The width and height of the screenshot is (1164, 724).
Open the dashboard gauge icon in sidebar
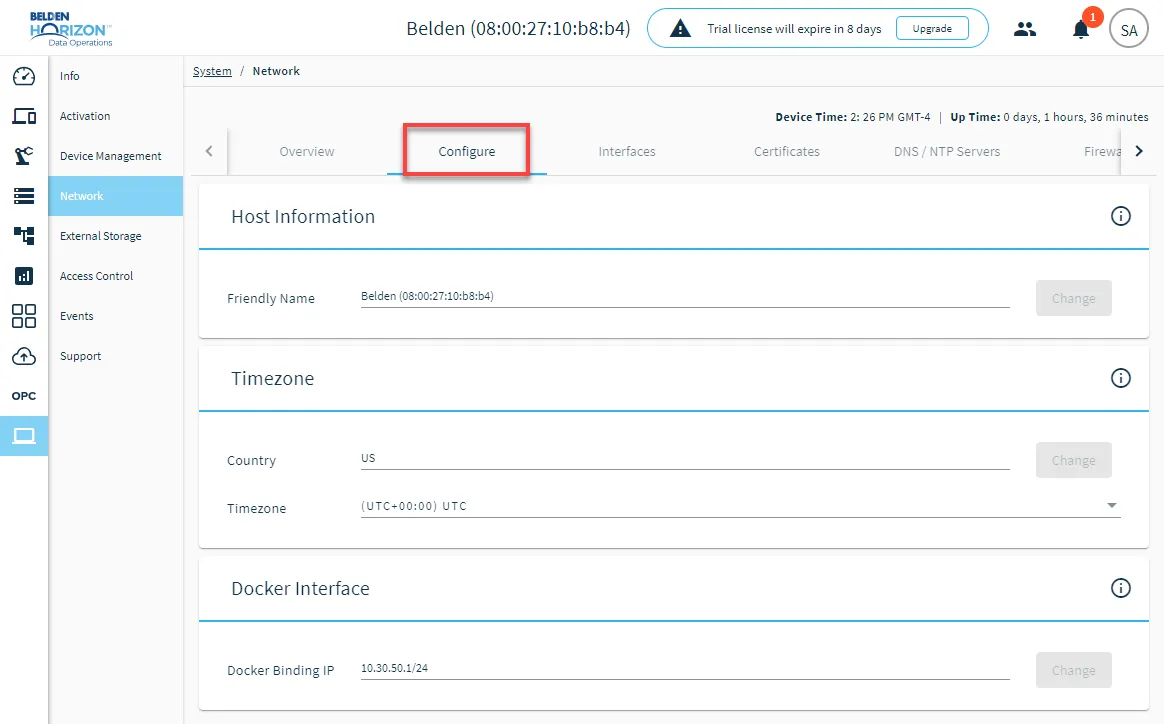coord(24,76)
